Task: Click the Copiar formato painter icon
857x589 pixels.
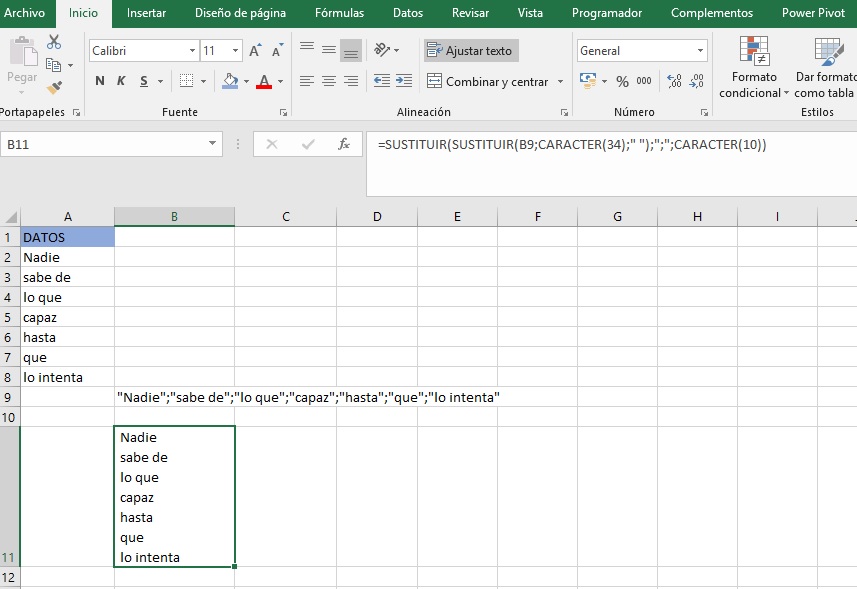Action: (55, 85)
